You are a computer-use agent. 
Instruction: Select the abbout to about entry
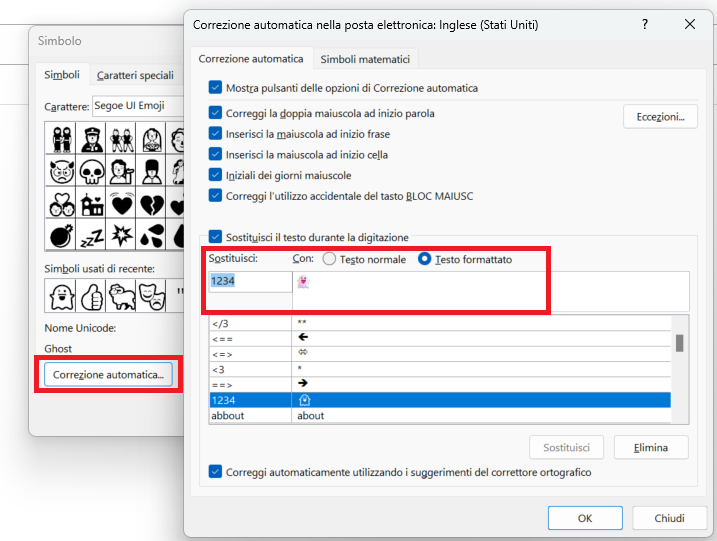tap(440, 415)
